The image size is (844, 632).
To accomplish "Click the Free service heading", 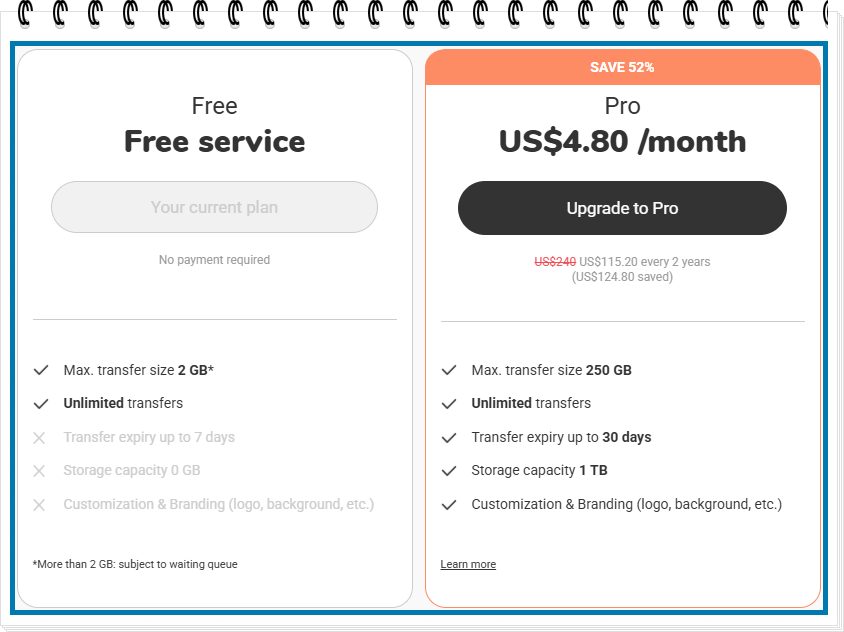I will pos(214,142).
